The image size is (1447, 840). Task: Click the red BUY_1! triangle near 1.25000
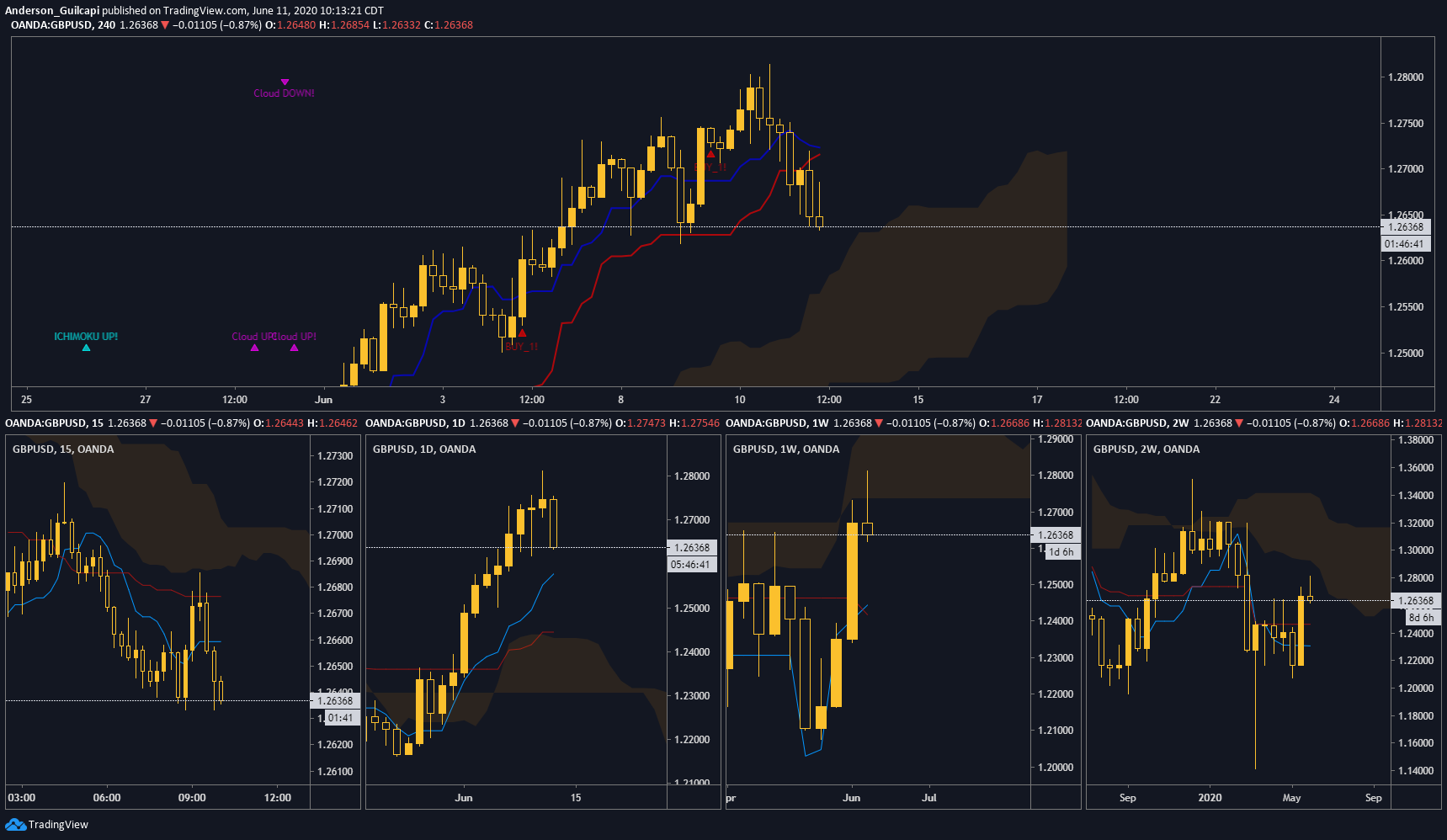(x=522, y=333)
